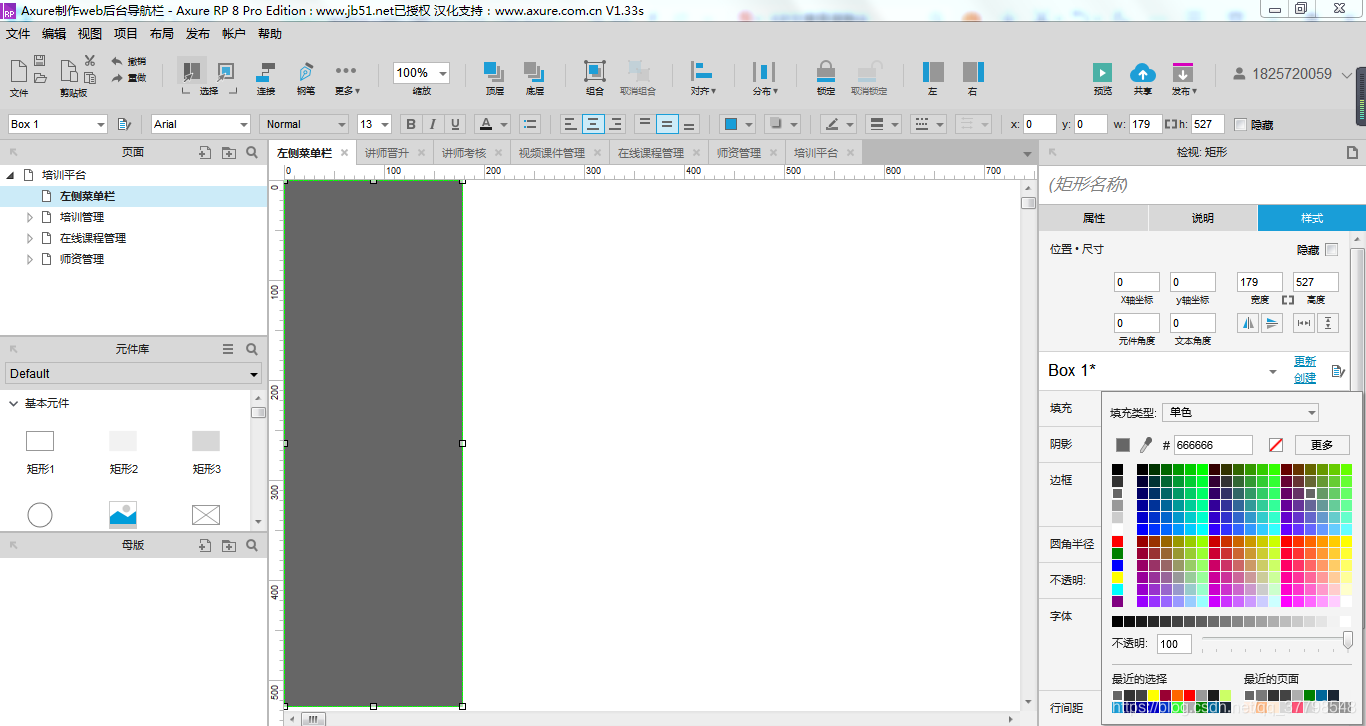Click the 更新 link
Image resolution: width=1366 pixels, height=726 pixels.
[x=1305, y=361]
